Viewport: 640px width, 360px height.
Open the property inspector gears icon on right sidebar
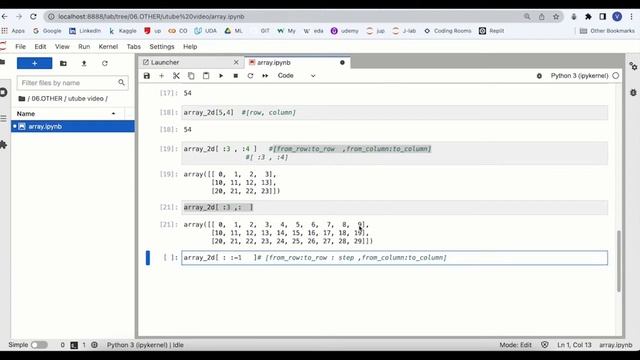click(633, 66)
